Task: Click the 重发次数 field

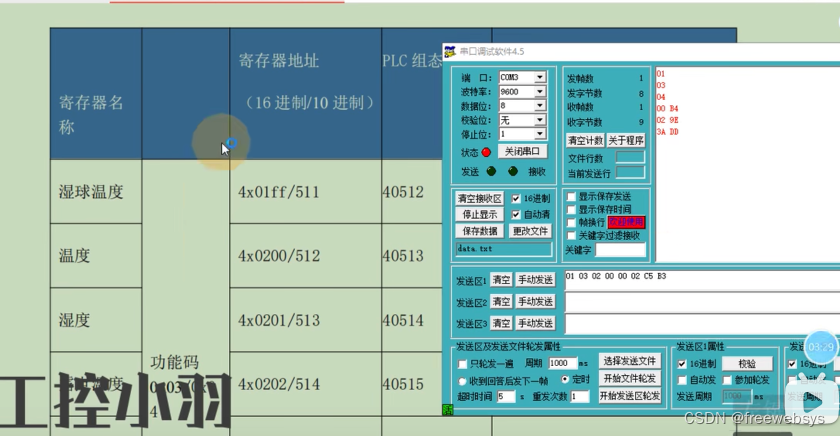Action: (x=580, y=397)
